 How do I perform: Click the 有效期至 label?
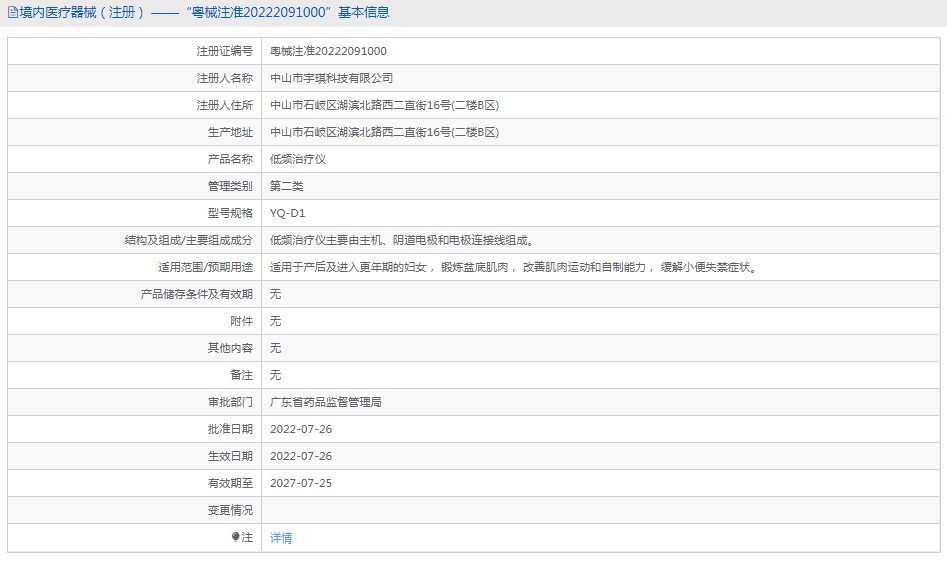[x=230, y=483]
